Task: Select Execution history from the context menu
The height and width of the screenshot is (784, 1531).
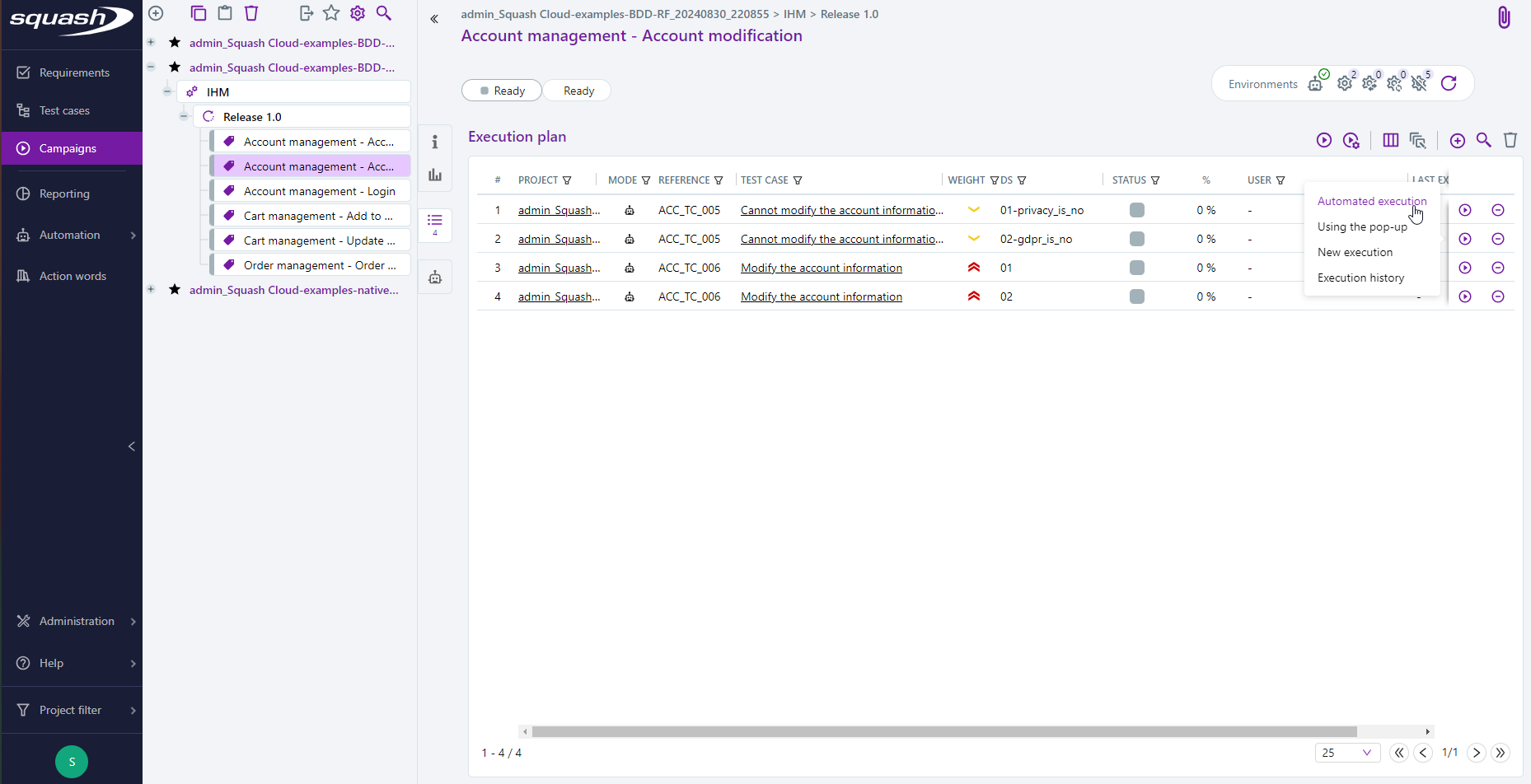Action: tap(1360, 278)
